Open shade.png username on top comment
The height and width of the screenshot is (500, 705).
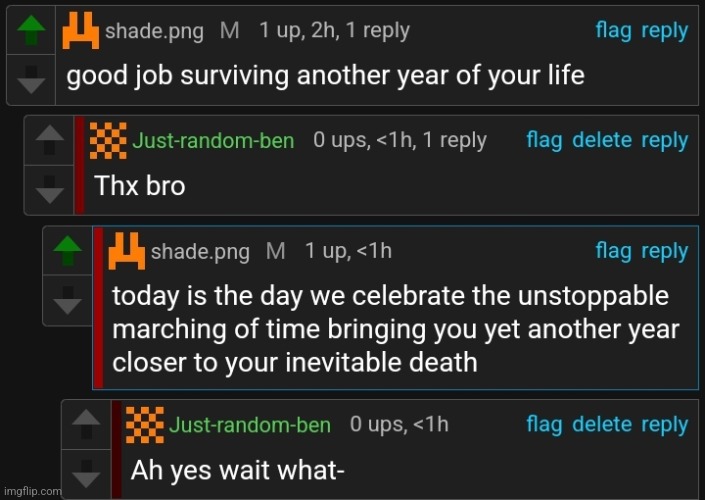click(x=154, y=31)
